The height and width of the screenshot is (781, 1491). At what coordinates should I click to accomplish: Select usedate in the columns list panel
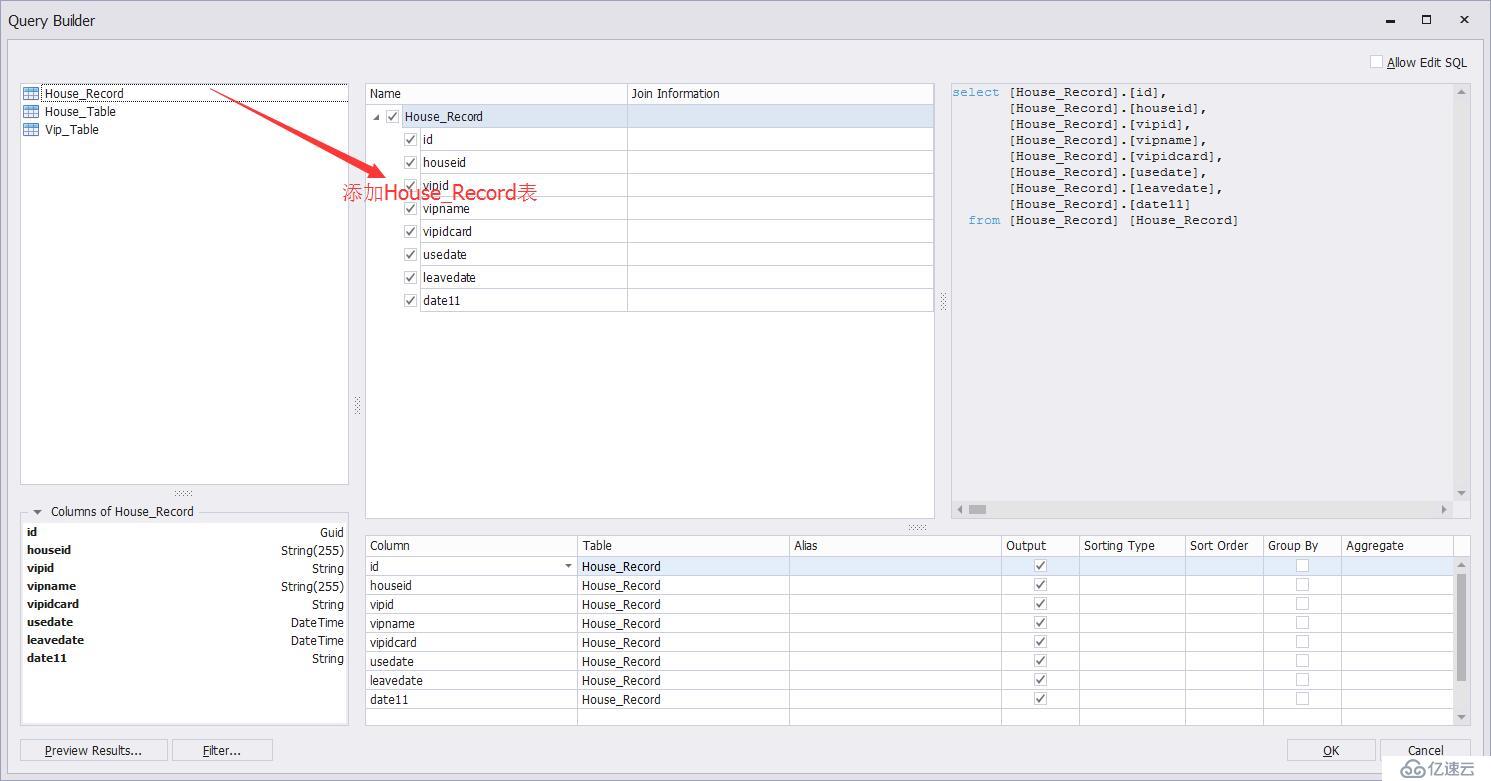(185, 622)
